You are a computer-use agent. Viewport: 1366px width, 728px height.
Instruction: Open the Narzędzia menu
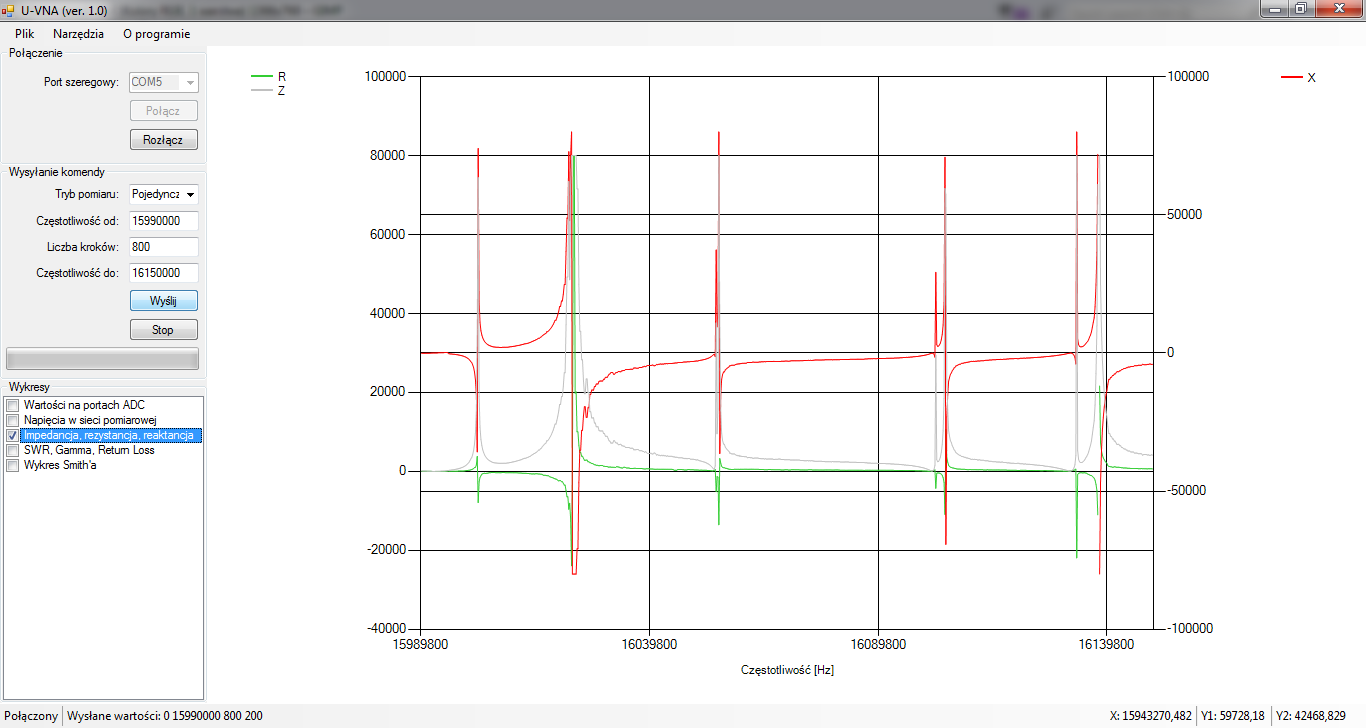tap(78, 33)
